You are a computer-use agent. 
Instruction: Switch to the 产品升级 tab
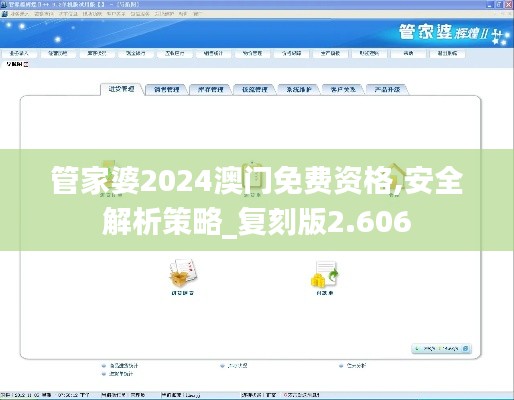pos(387,89)
